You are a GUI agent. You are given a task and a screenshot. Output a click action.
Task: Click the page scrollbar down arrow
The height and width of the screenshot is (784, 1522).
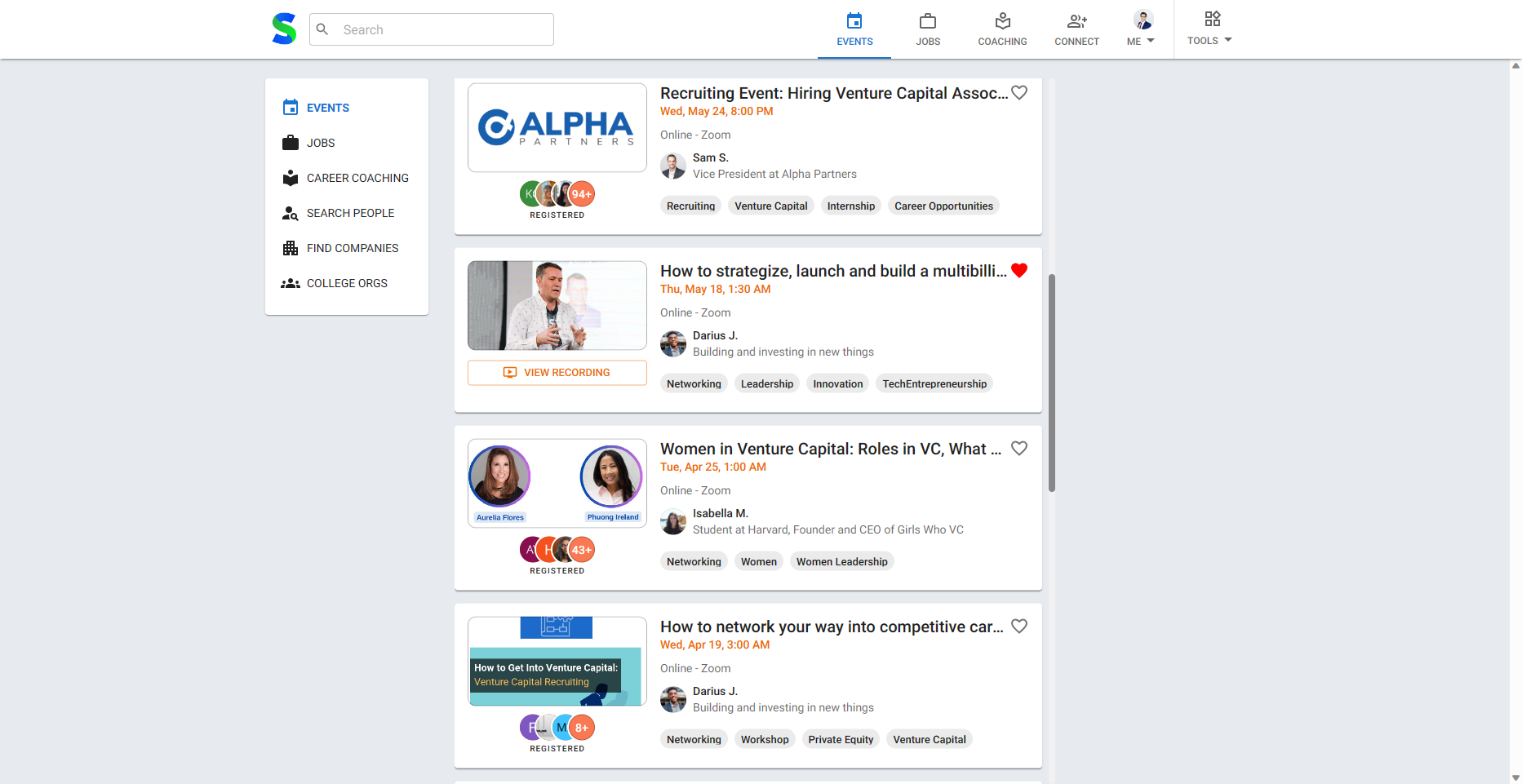pyautogui.click(x=1515, y=777)
